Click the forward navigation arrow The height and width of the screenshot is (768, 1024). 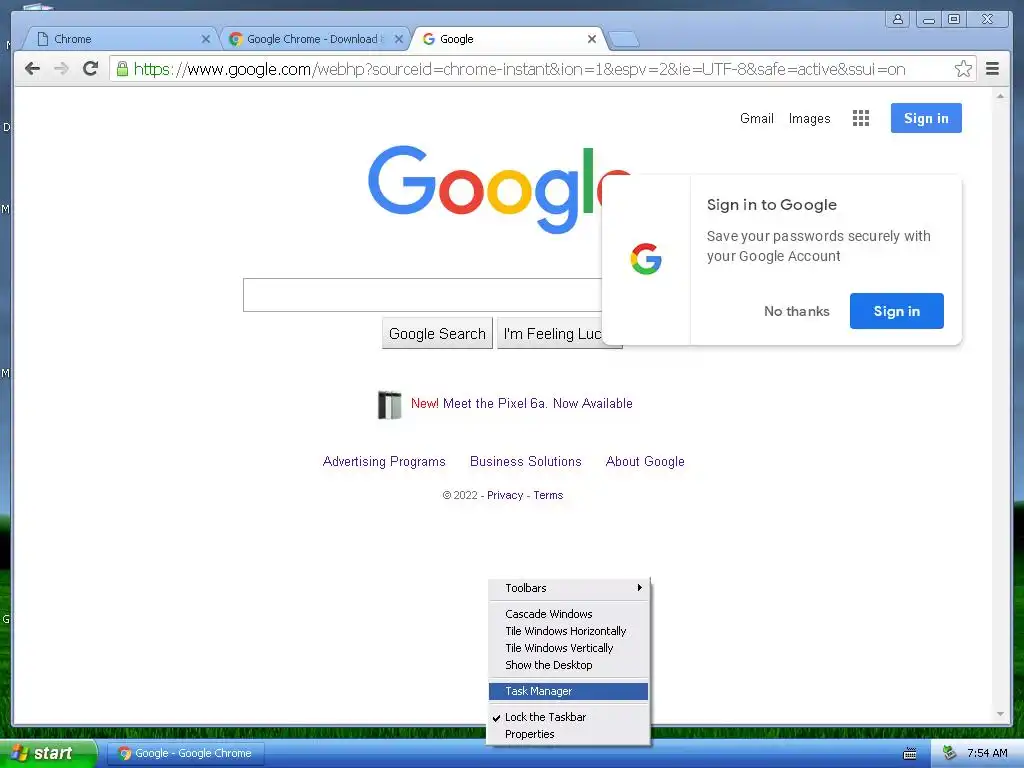(x=61, y=69)
